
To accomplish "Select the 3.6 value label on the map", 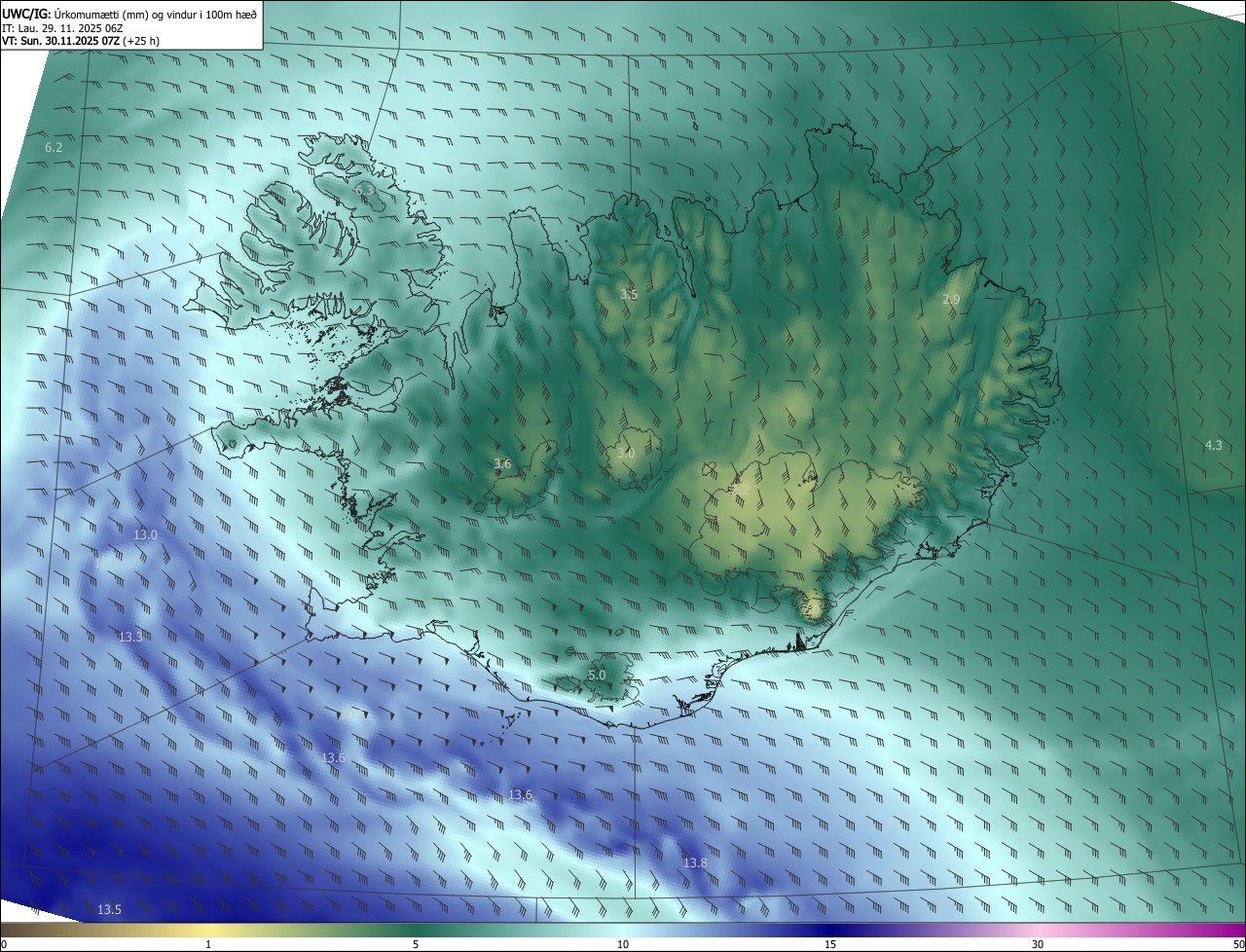I will [x=502, y=464].
